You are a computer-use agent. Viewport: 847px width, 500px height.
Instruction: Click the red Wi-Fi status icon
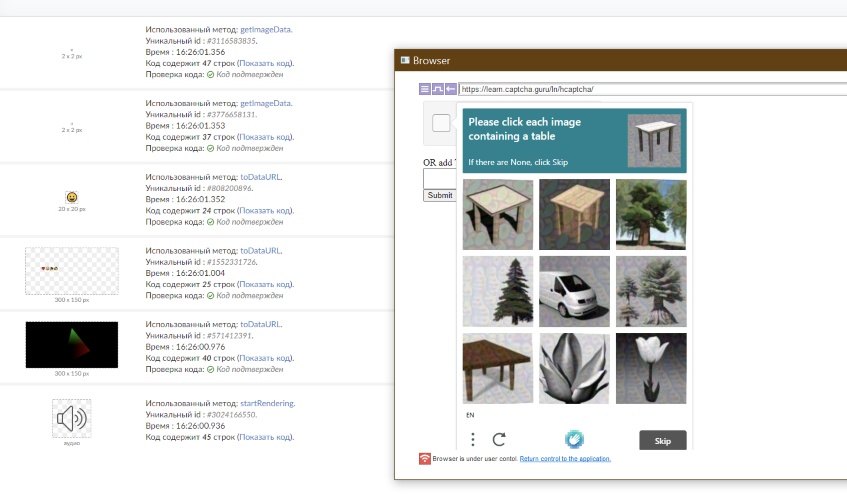pyautogui.click(x=425, y=459)
